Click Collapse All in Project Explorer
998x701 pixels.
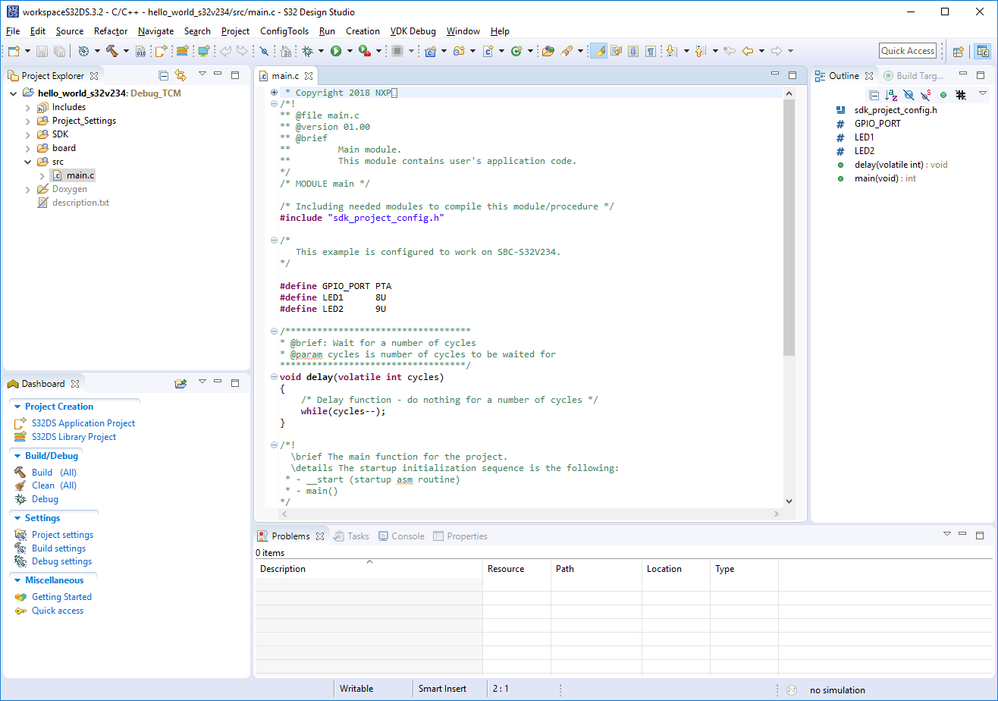(x=163, y=75)
